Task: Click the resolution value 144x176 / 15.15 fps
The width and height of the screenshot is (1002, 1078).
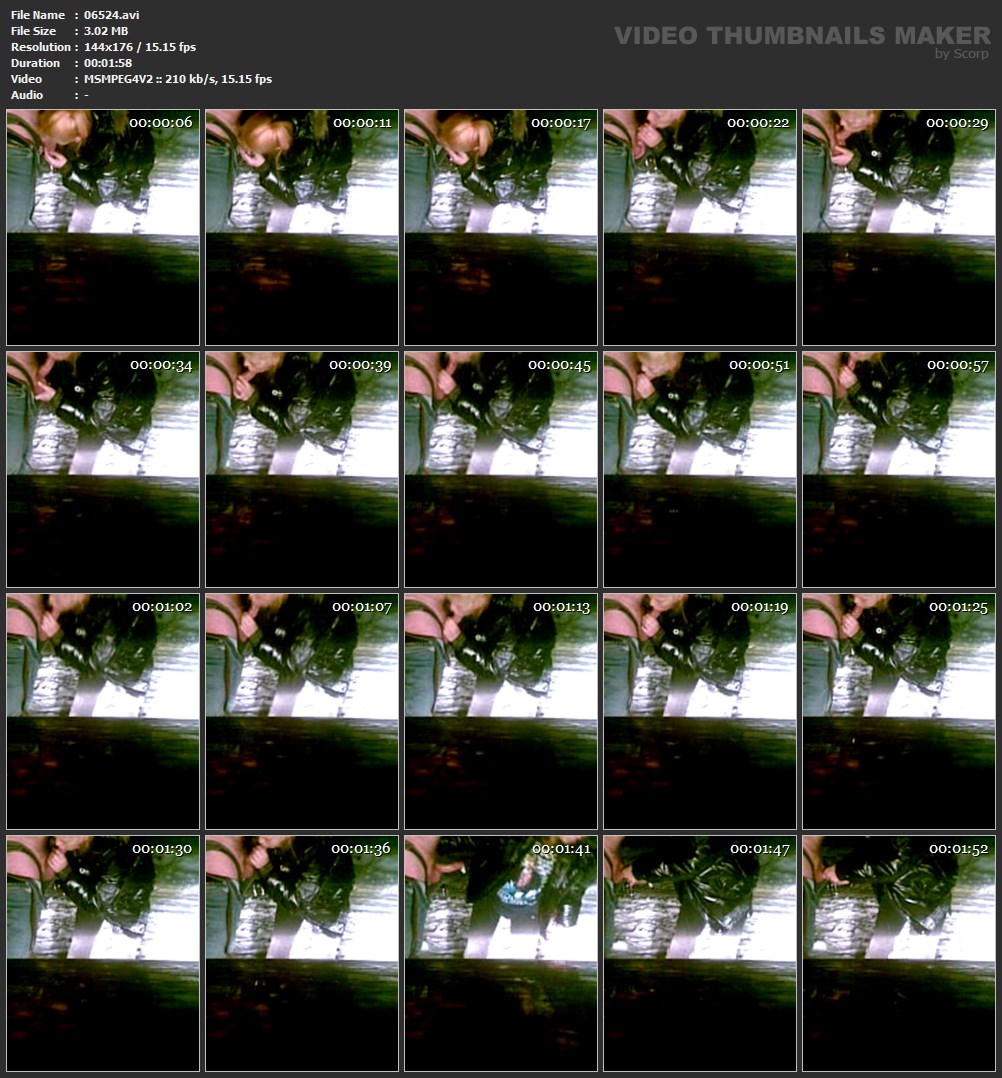Action: coord(140,47)
